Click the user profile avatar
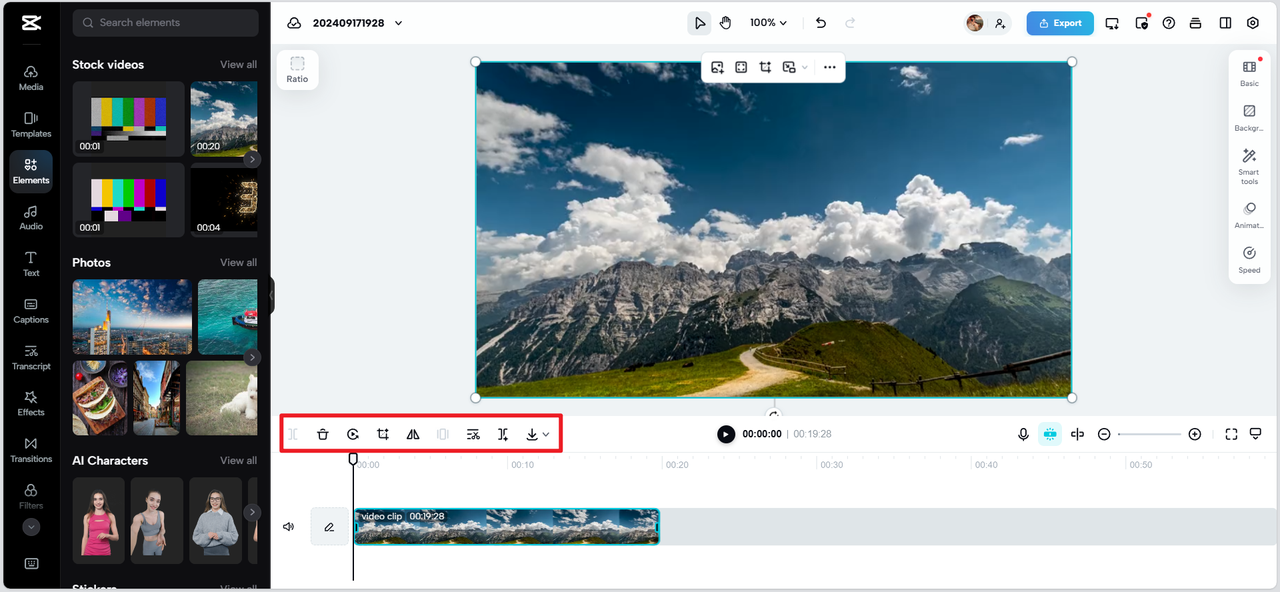This screenshot has width=1280, height=592. pos(975,23)
